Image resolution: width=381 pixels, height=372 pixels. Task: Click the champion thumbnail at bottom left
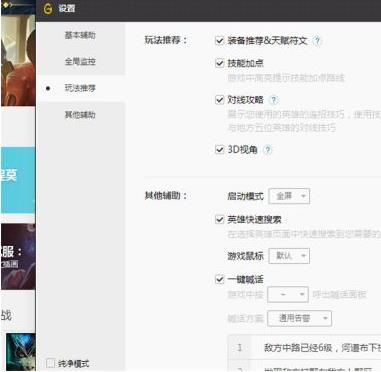(21, 352)
